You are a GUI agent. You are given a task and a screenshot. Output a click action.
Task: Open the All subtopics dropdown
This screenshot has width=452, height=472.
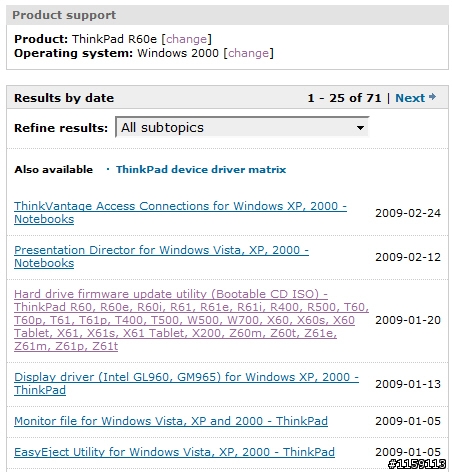[x=242, y=127]
